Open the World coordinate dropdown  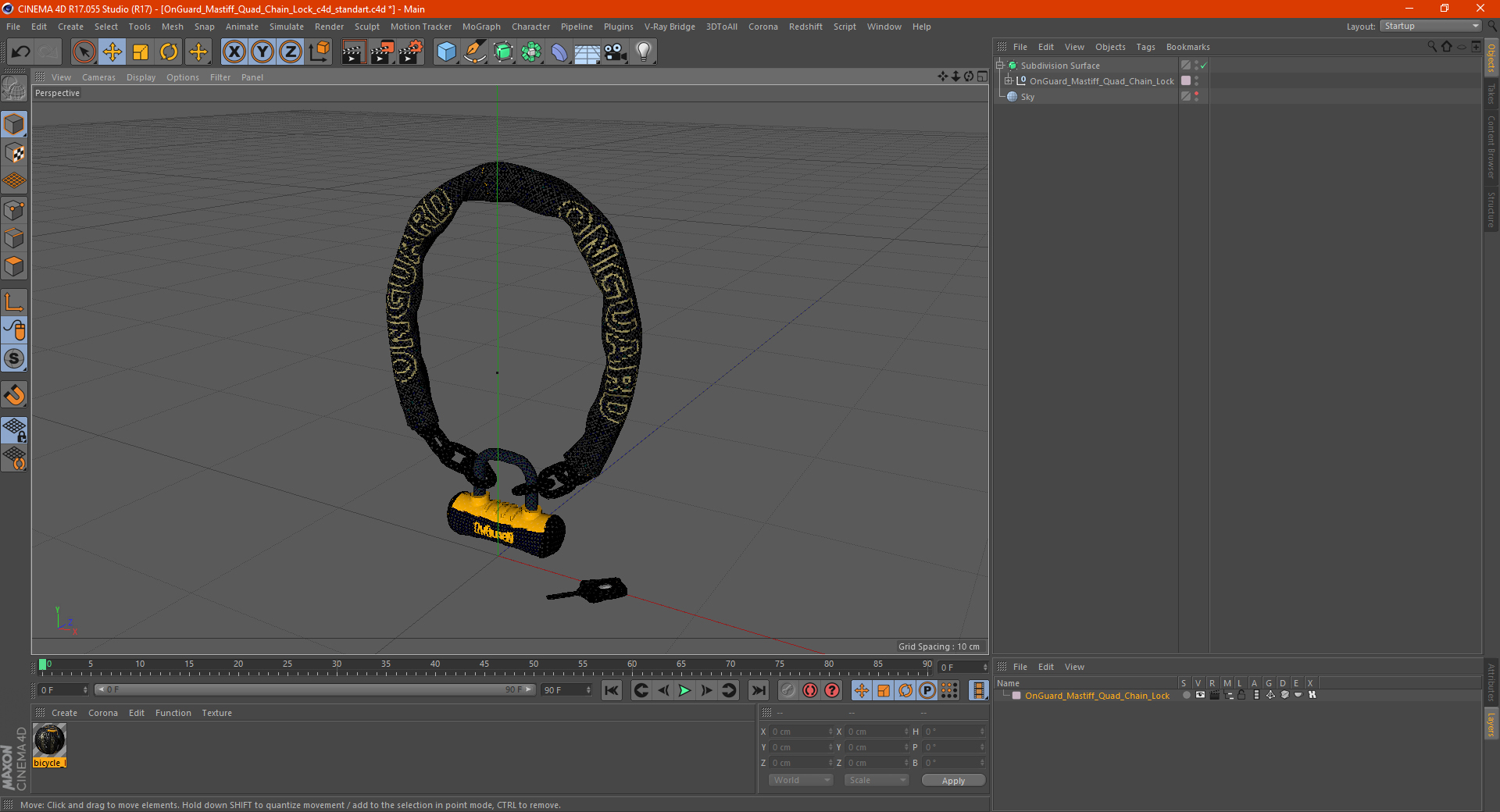[x=801, y=780]
